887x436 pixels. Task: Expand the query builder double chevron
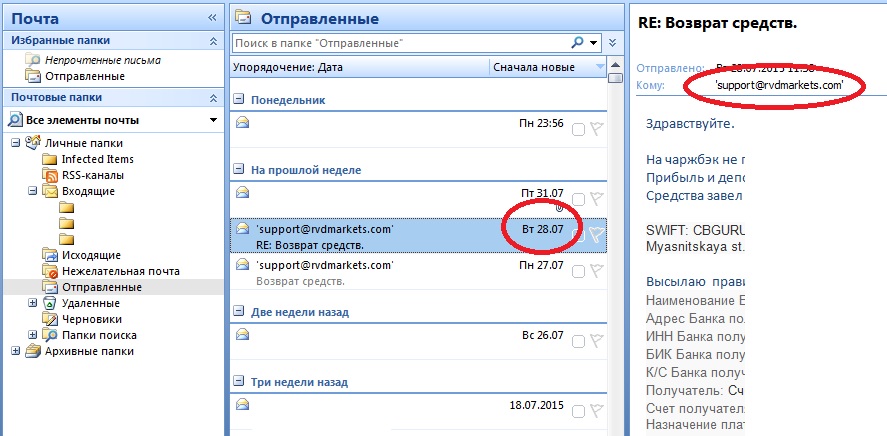612,42
